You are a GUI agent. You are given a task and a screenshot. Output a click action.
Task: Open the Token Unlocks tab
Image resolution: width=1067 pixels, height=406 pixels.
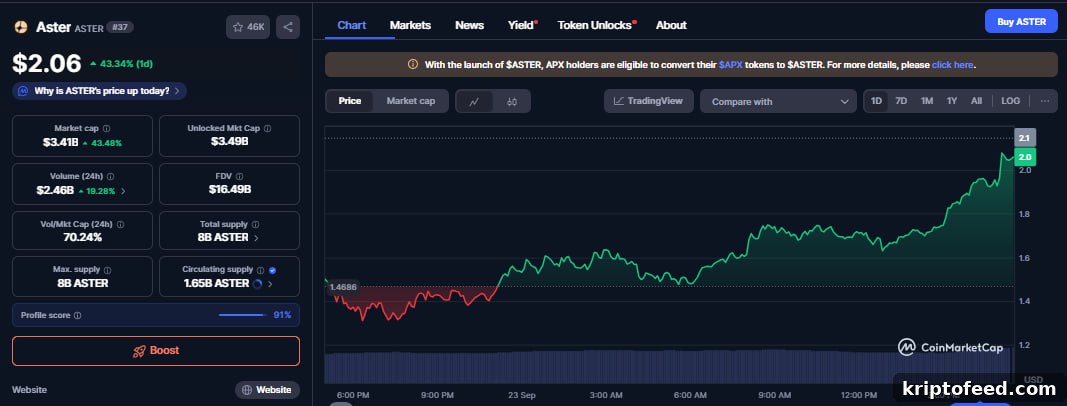pos(596,25)
